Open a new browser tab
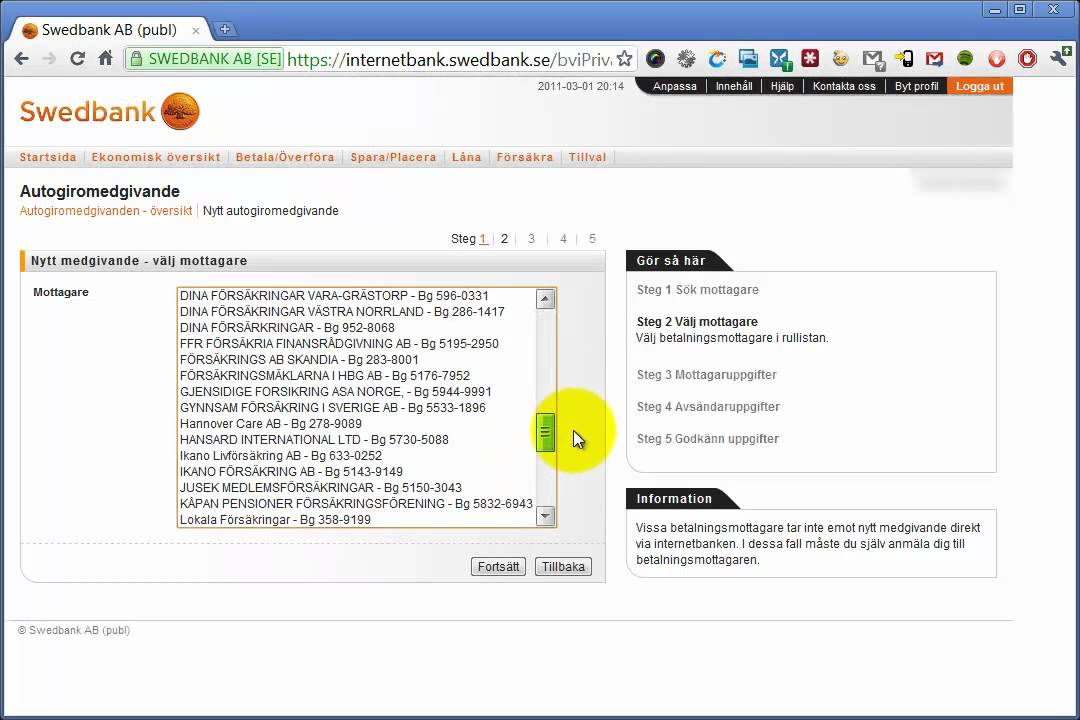 [225, 29]
